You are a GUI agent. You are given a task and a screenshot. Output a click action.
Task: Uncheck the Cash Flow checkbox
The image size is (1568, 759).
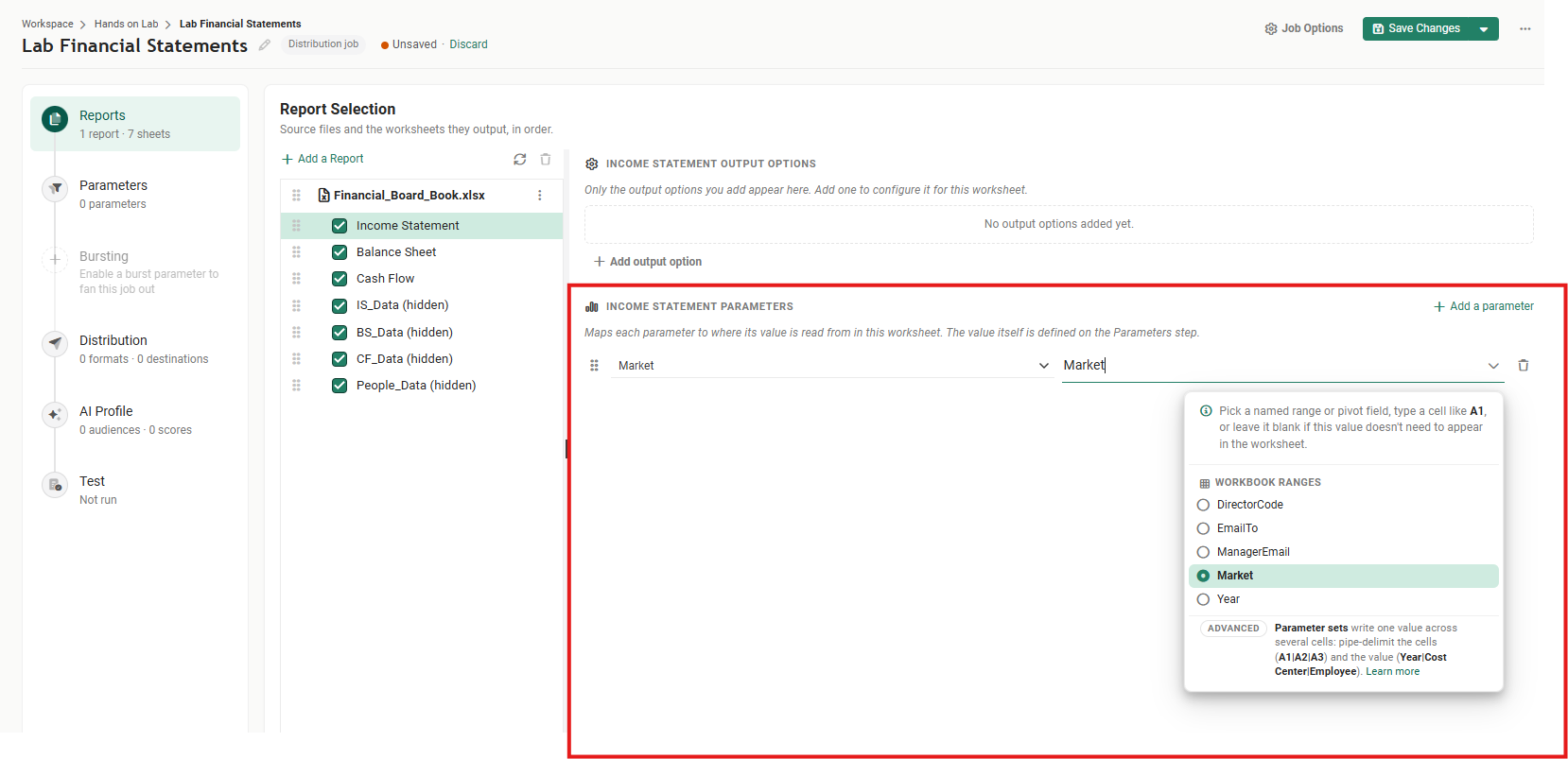(340, 278)
